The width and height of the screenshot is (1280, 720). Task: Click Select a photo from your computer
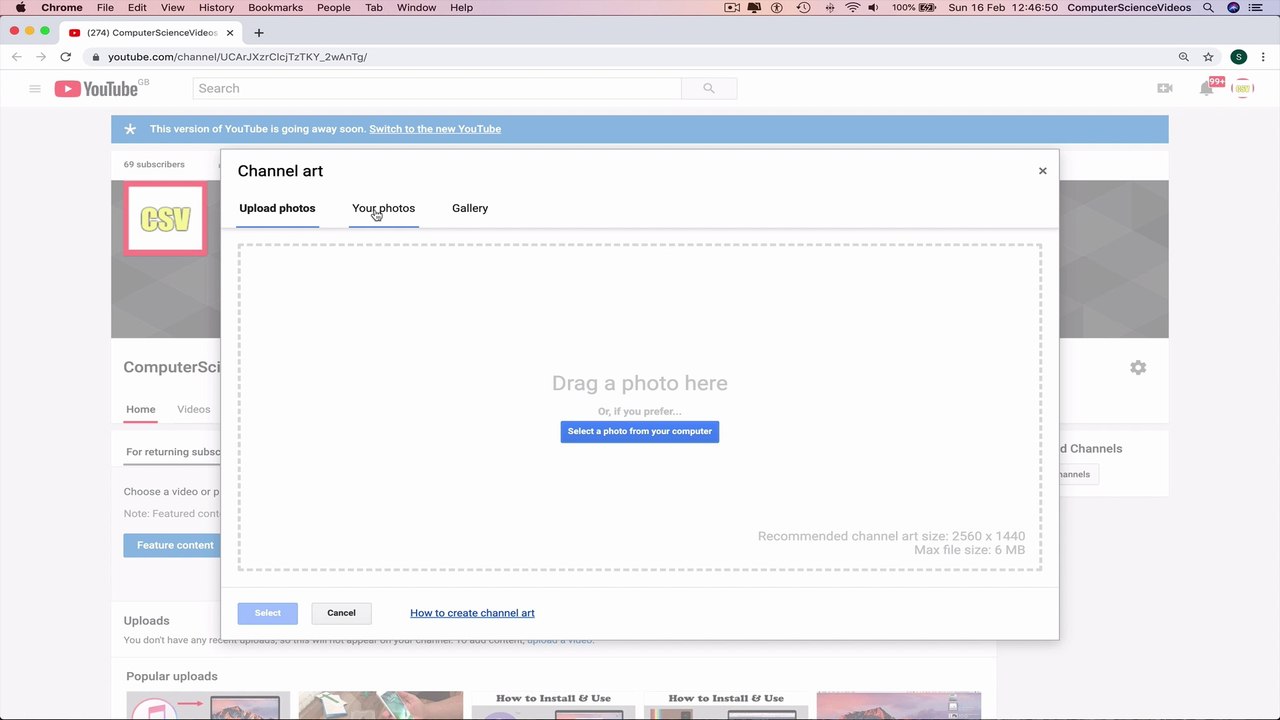640,432
